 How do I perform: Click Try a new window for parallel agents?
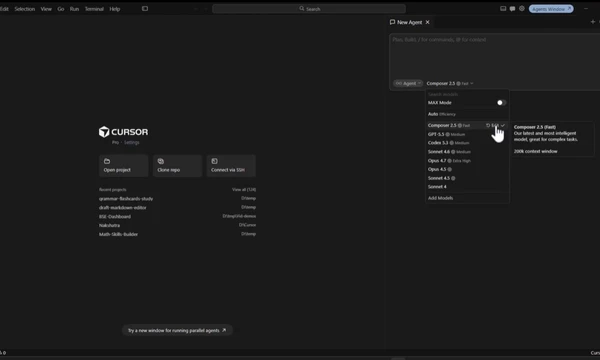177,330
